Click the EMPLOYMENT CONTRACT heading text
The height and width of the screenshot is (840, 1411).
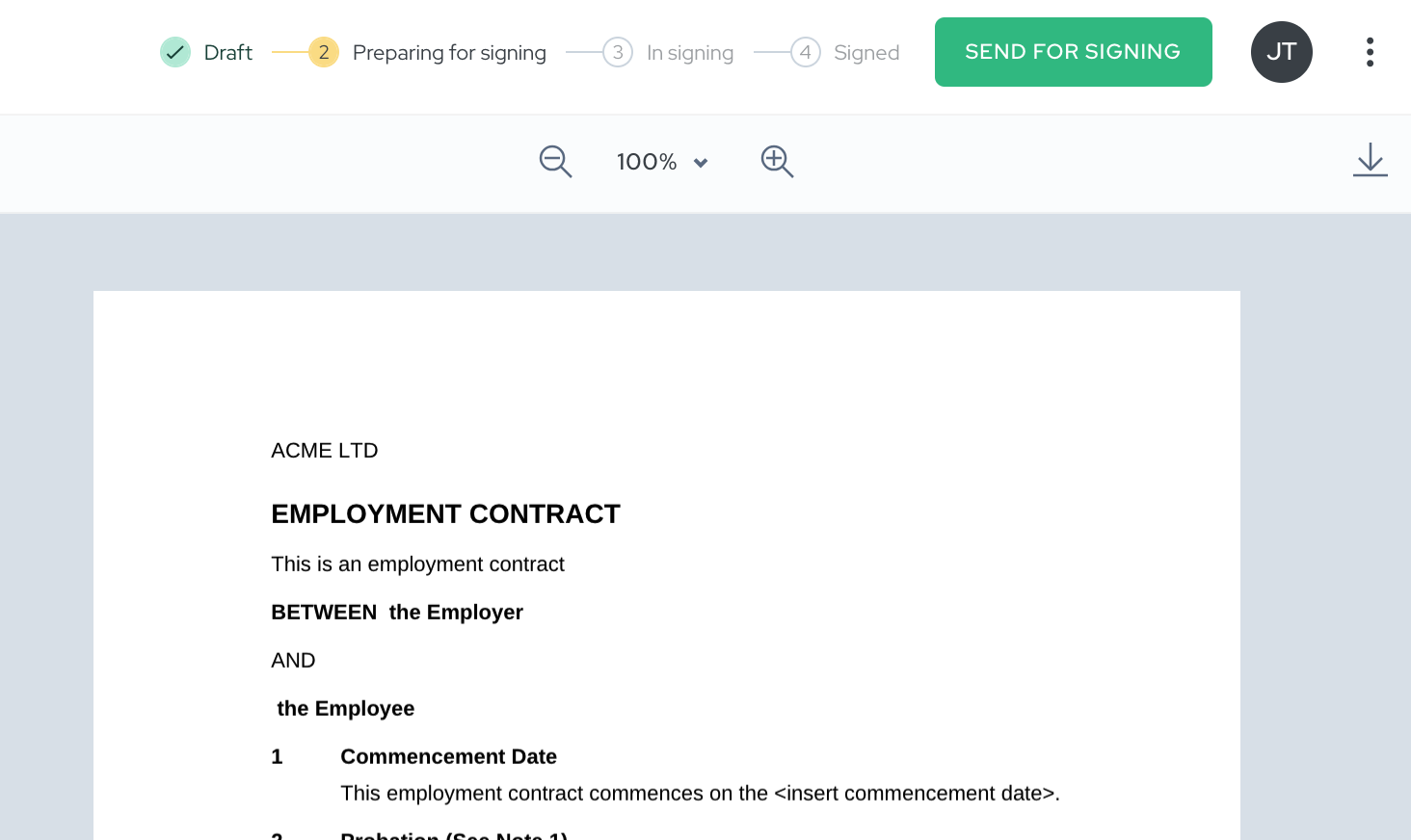445,513
